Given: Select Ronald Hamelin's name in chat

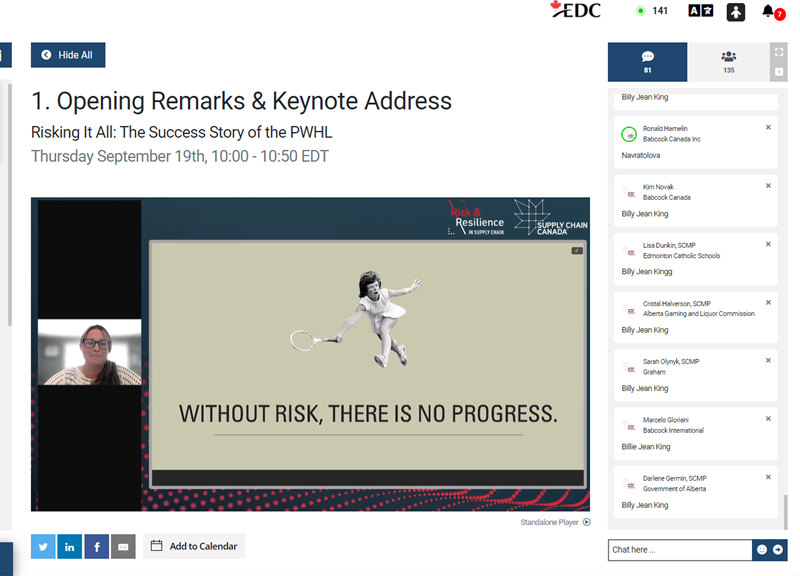Looking at the screenshot, I should [x=665, y=129].
